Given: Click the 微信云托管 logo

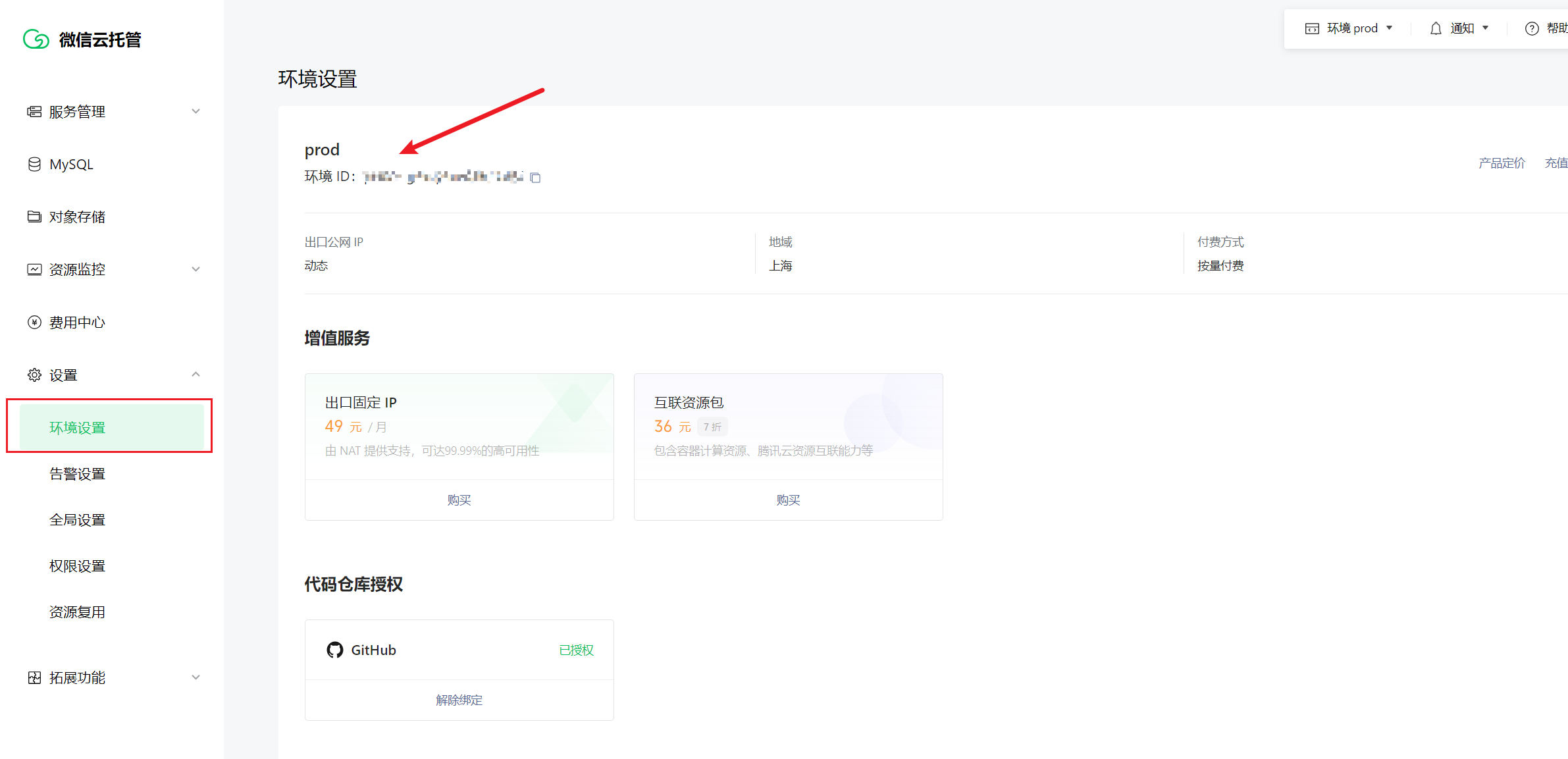Looking at the screenshot, I should click(83, 39).
